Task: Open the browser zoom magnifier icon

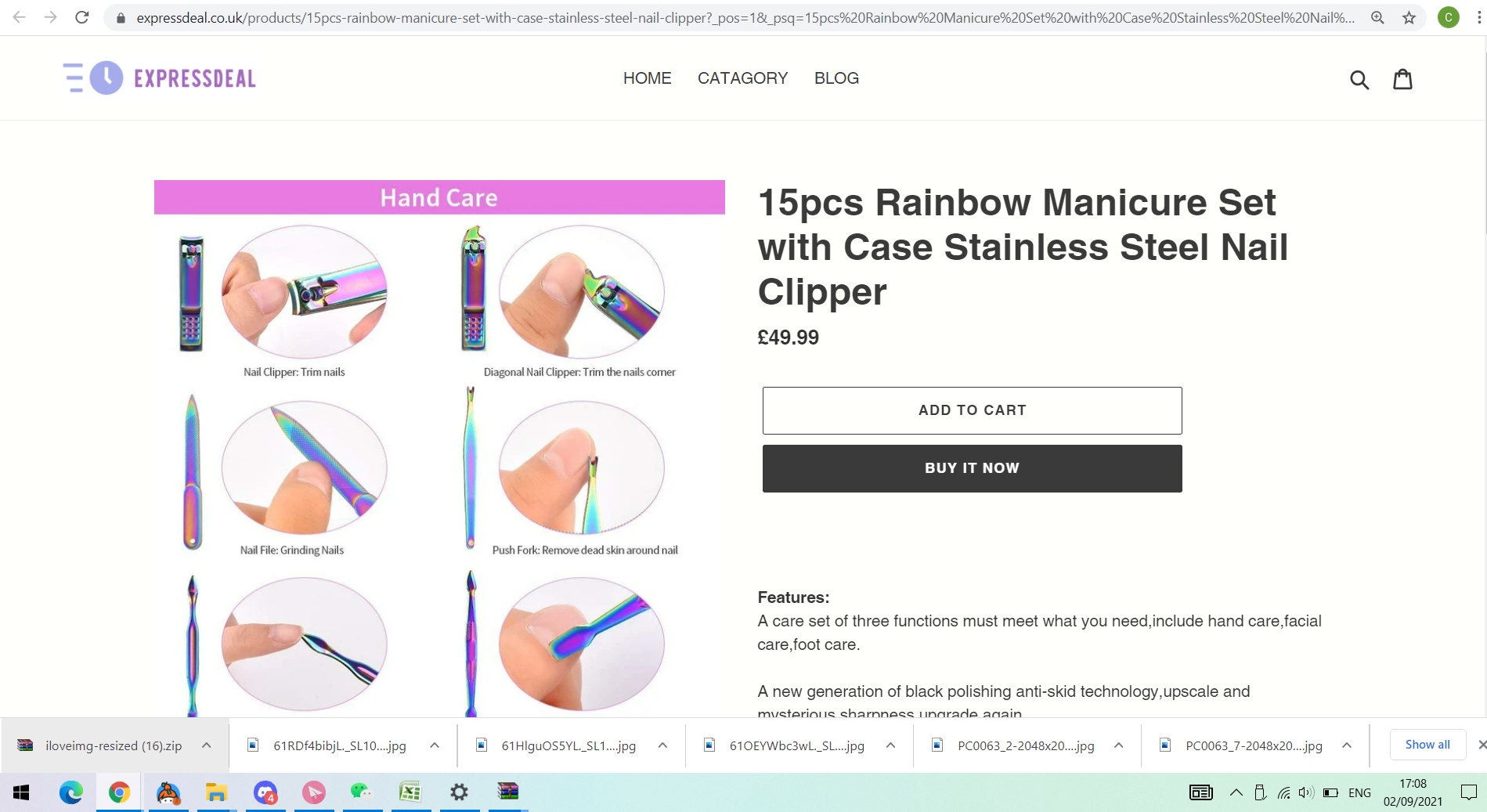Action: point(1377,17)
